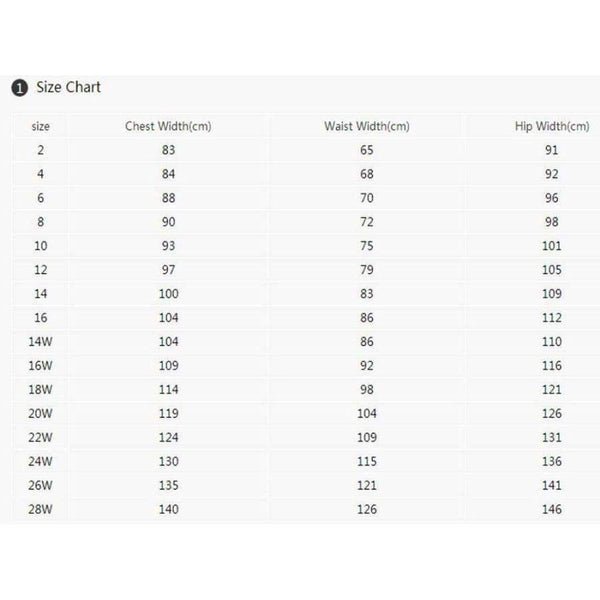Click hip width value 131 for size 22W

coord(551,437)
